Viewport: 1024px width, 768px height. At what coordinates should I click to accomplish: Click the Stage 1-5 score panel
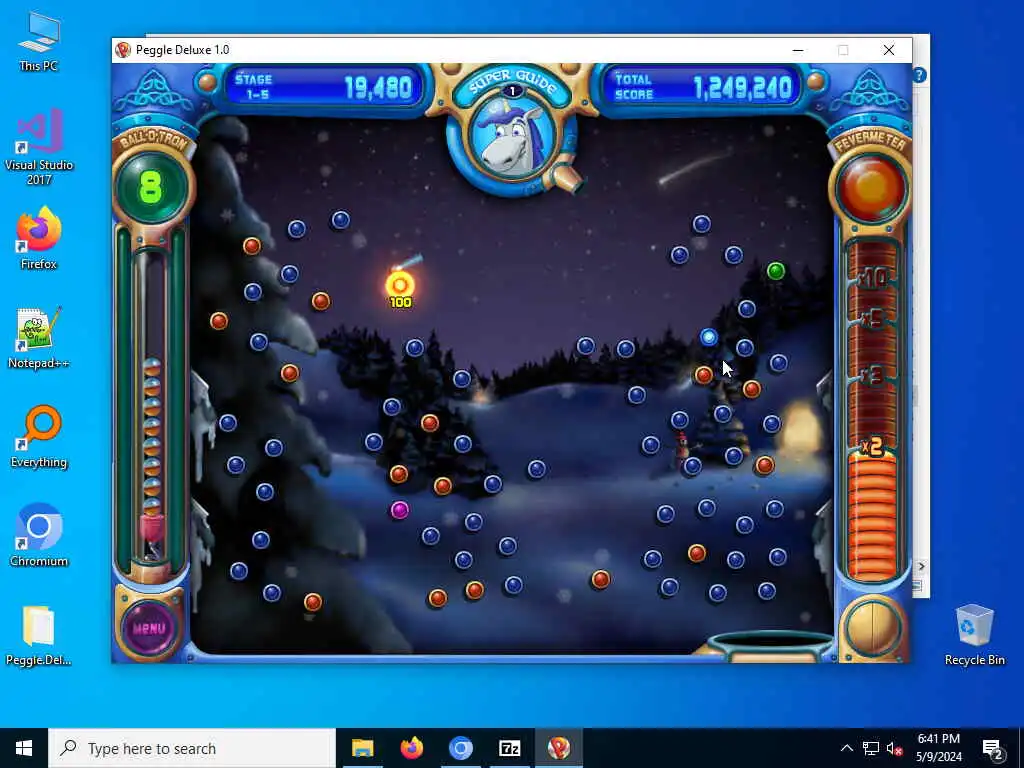pos(324,87)
